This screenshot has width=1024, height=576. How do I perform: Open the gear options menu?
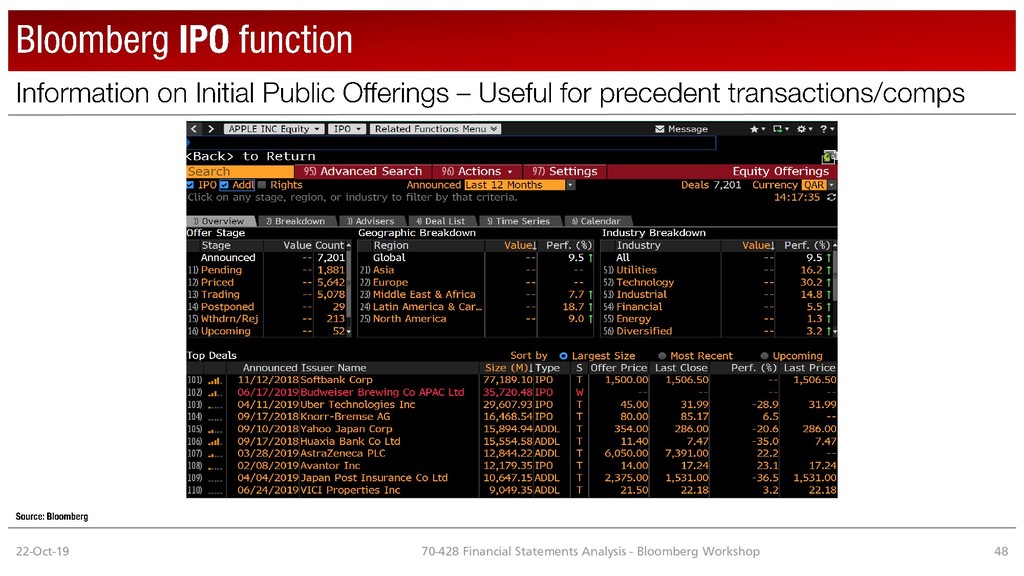pos(804,129)
